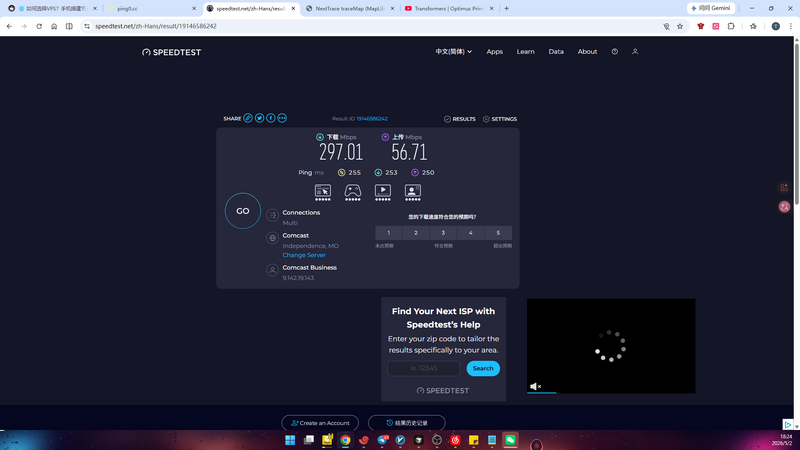
Task: Open OBS Studio from the taskbar
Action: coord(437,440)
